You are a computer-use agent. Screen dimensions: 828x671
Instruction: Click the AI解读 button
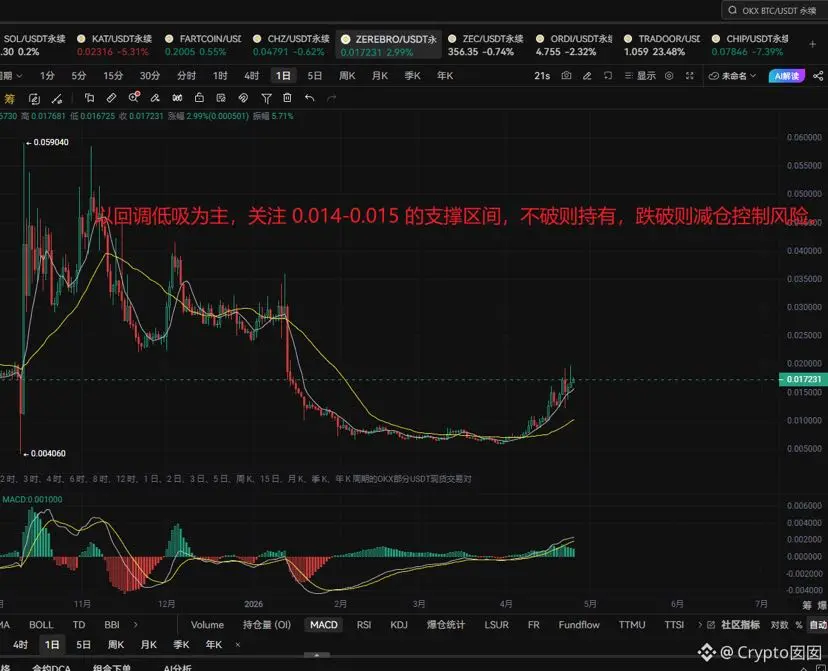click(787, 76)
